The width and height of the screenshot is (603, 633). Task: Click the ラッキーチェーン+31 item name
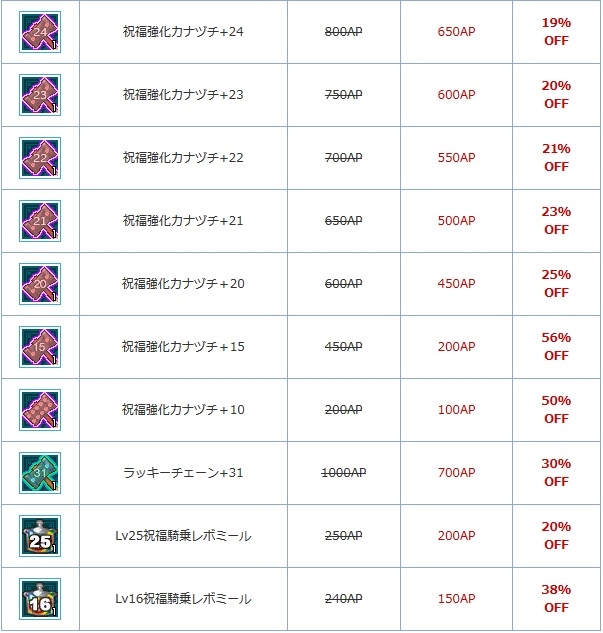(183, 473)
